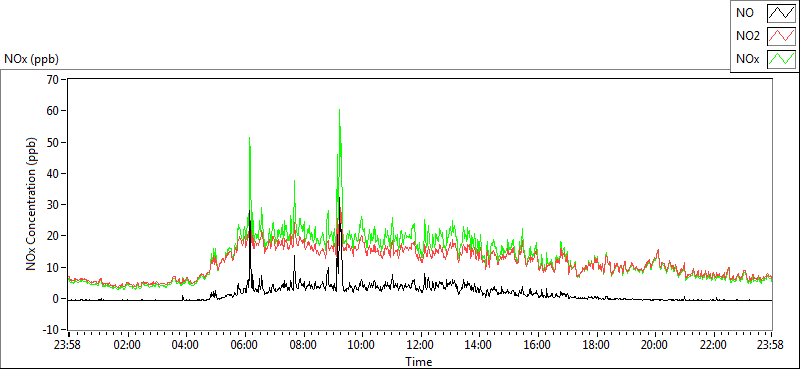This screenshot has height=369, width=800.
Task: Click the starting 23:58 x-axis label
Action: [x=68, y=345]
